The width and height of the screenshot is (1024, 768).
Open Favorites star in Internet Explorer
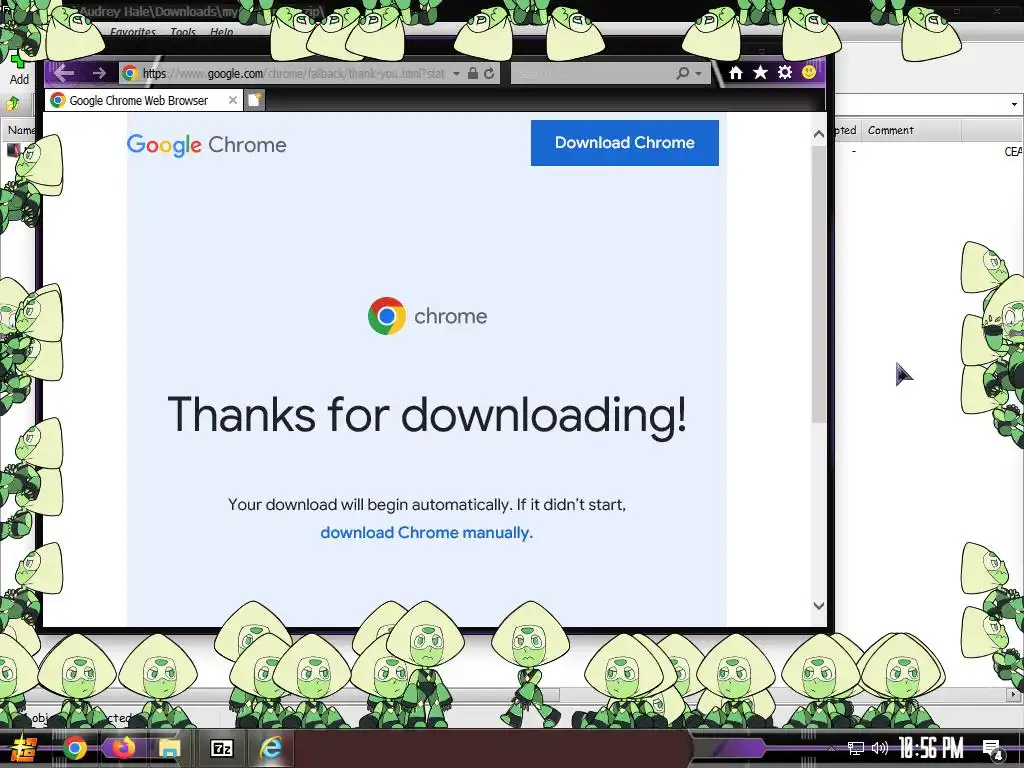(x=760, y=72)
